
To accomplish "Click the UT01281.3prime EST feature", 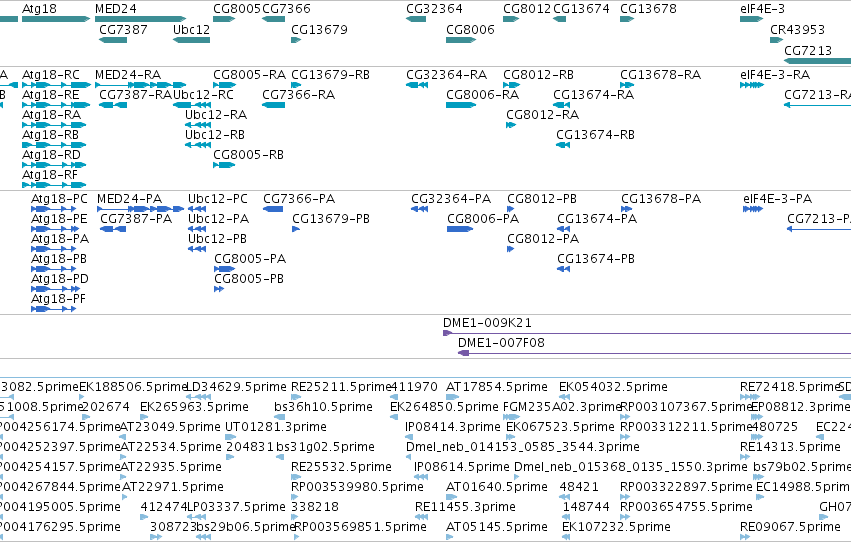I will (231, 437).
